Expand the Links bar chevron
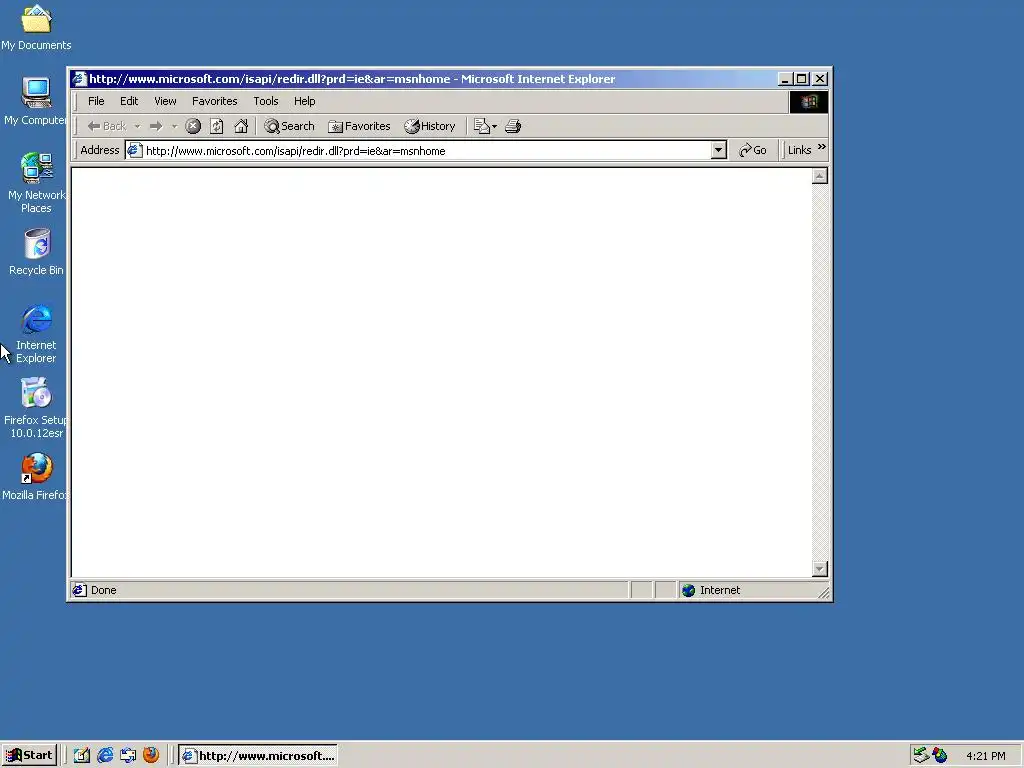Screen dimensions: 1024x768 click(822, 147)
